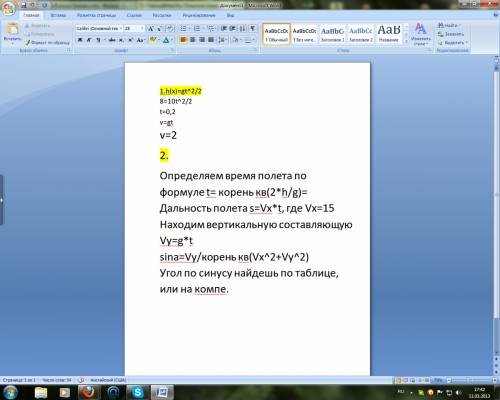Apply yellow text highlight color

[x=153, y=40]
